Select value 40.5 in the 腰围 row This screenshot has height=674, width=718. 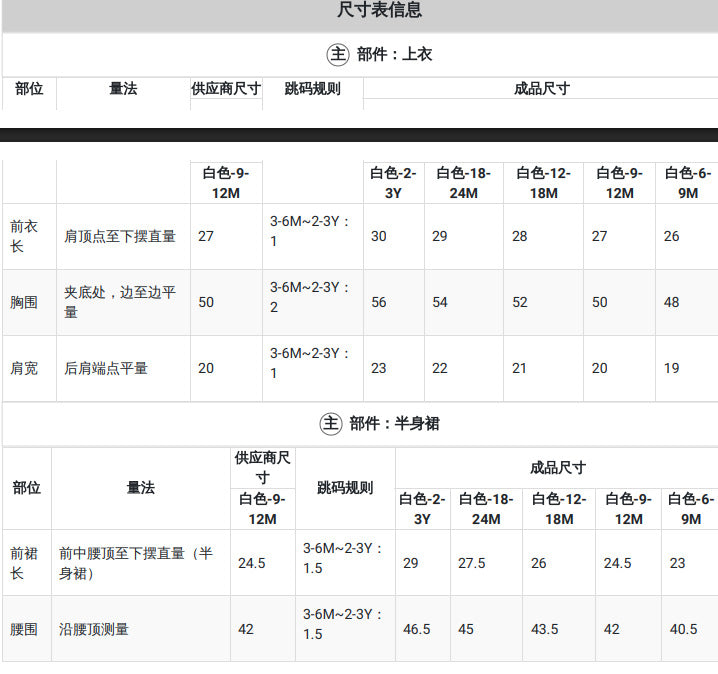(x=683, y=629)
